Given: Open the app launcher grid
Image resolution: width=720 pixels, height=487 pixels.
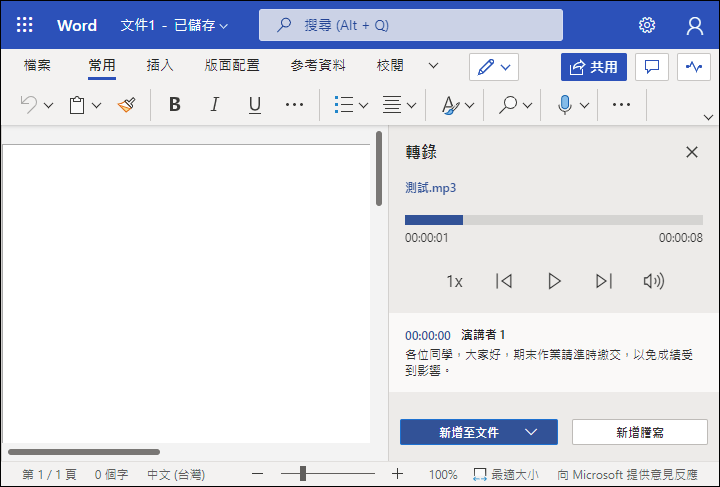Looking at the screenshot, I should [x=25, y=25].
